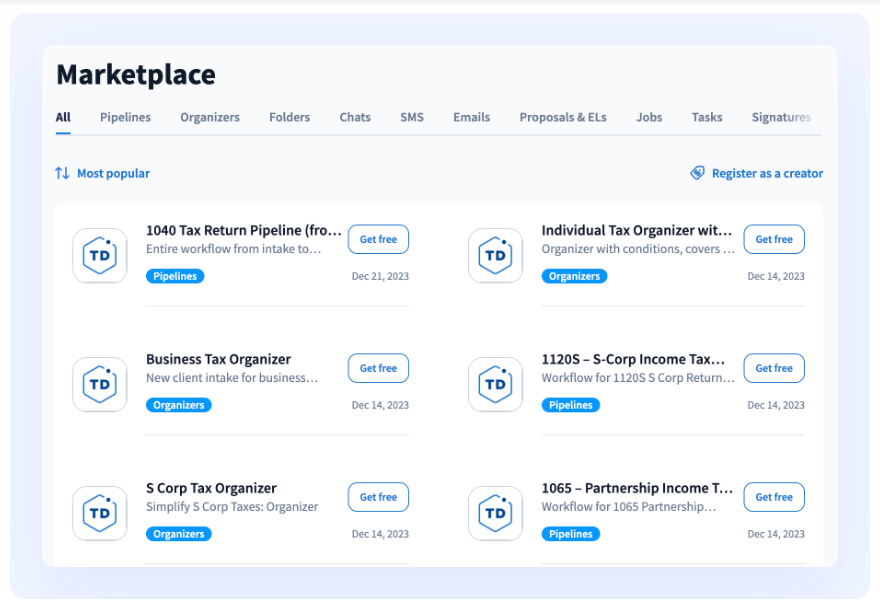880x609 pixels.
Task: Click the 1065 Partnership Income TD logo
Action: [496, 514]
